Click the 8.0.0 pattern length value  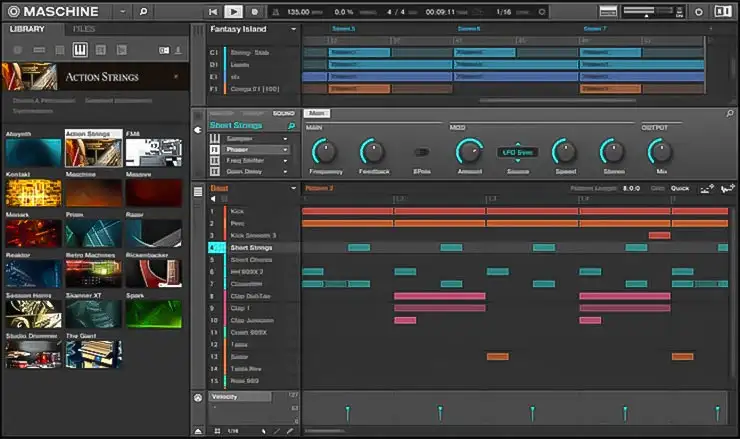coord(631,188)
